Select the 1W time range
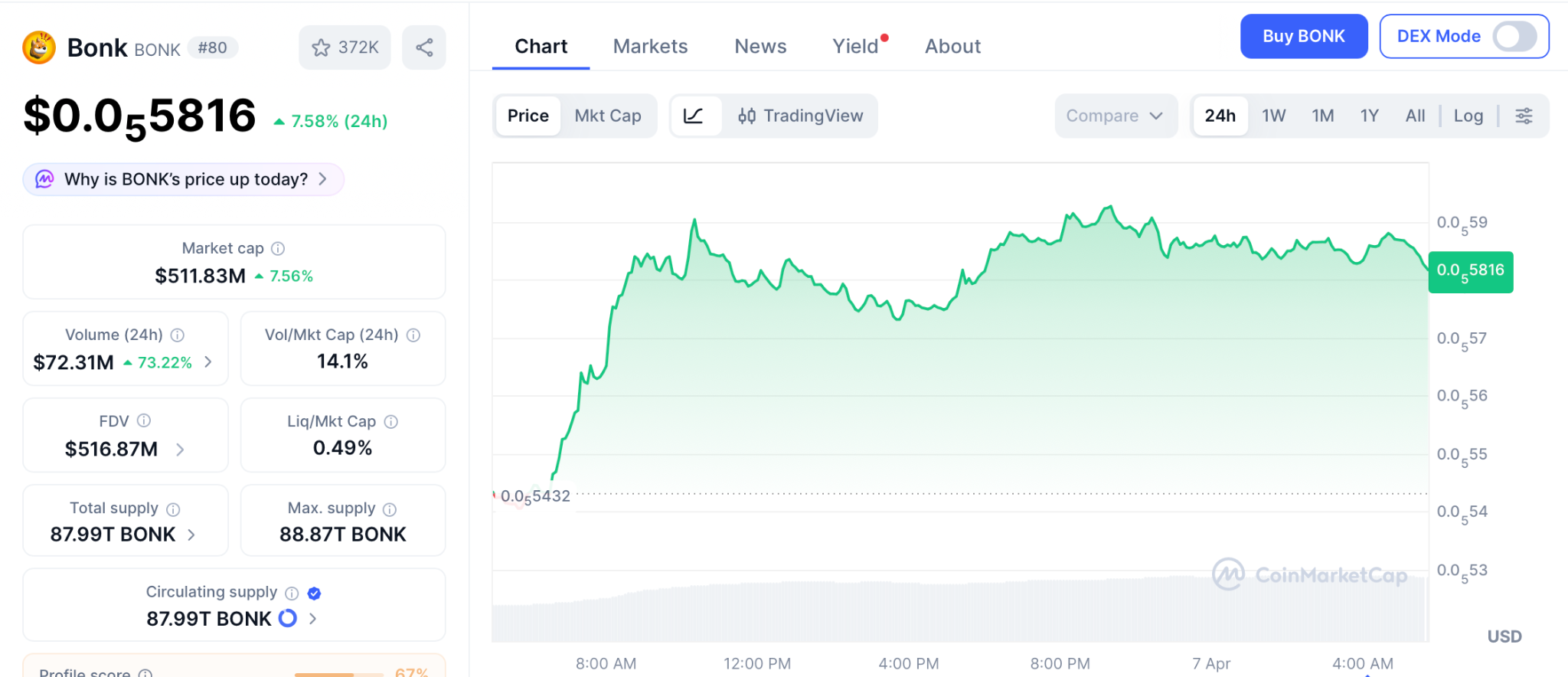The width and height of the screenshot is (1568, 677). pyautogui.click(x=1273, y=116)
